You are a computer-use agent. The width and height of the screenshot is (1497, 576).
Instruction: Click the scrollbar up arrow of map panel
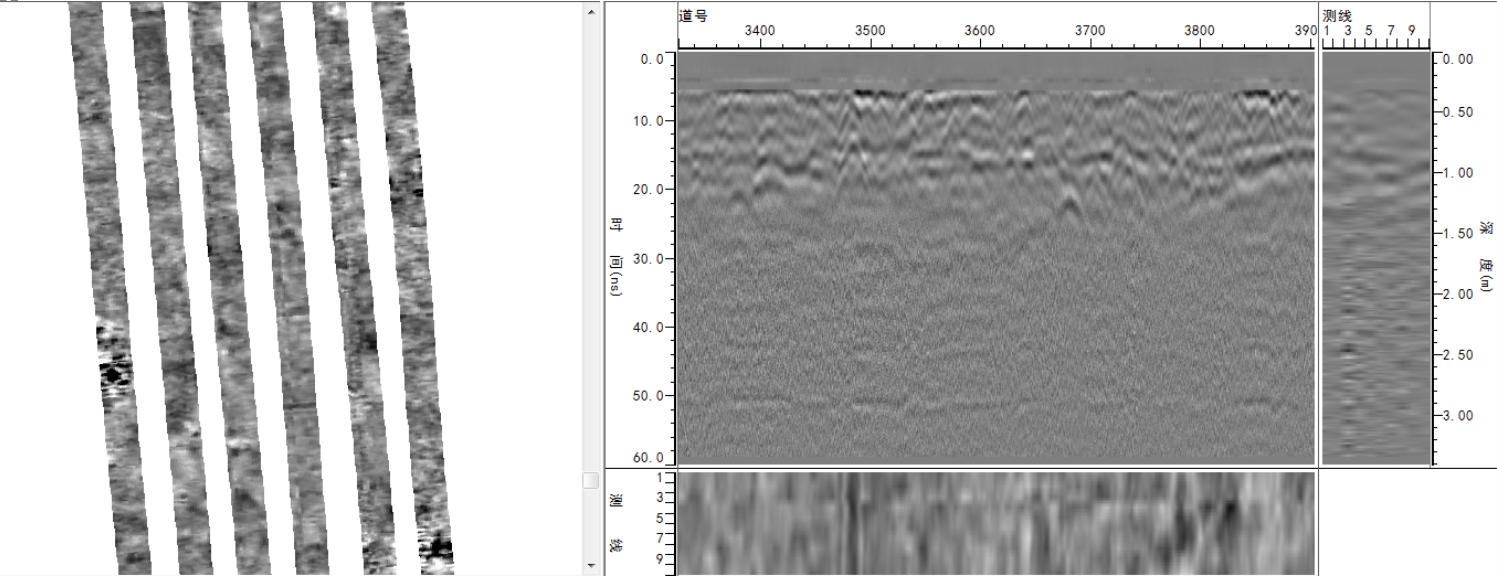click(590, 12)
